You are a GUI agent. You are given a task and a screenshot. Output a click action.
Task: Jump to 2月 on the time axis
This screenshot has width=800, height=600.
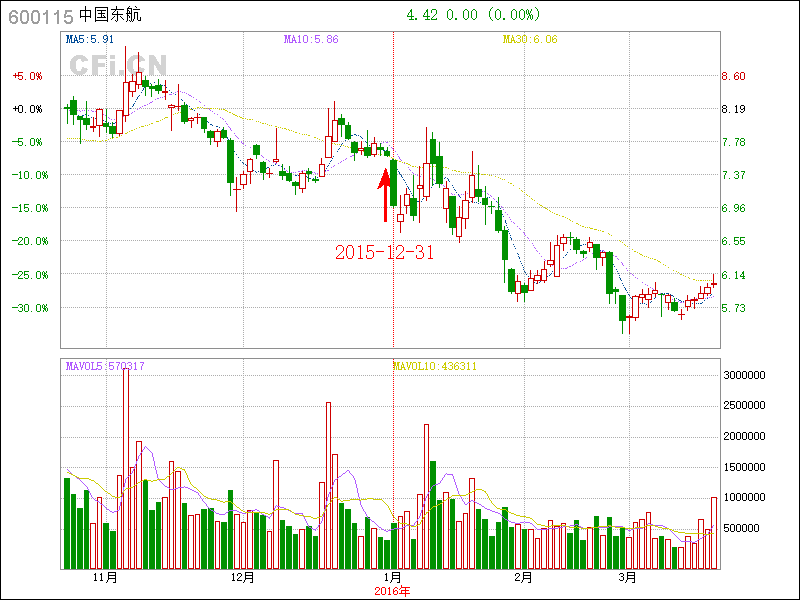click(523, 578)
